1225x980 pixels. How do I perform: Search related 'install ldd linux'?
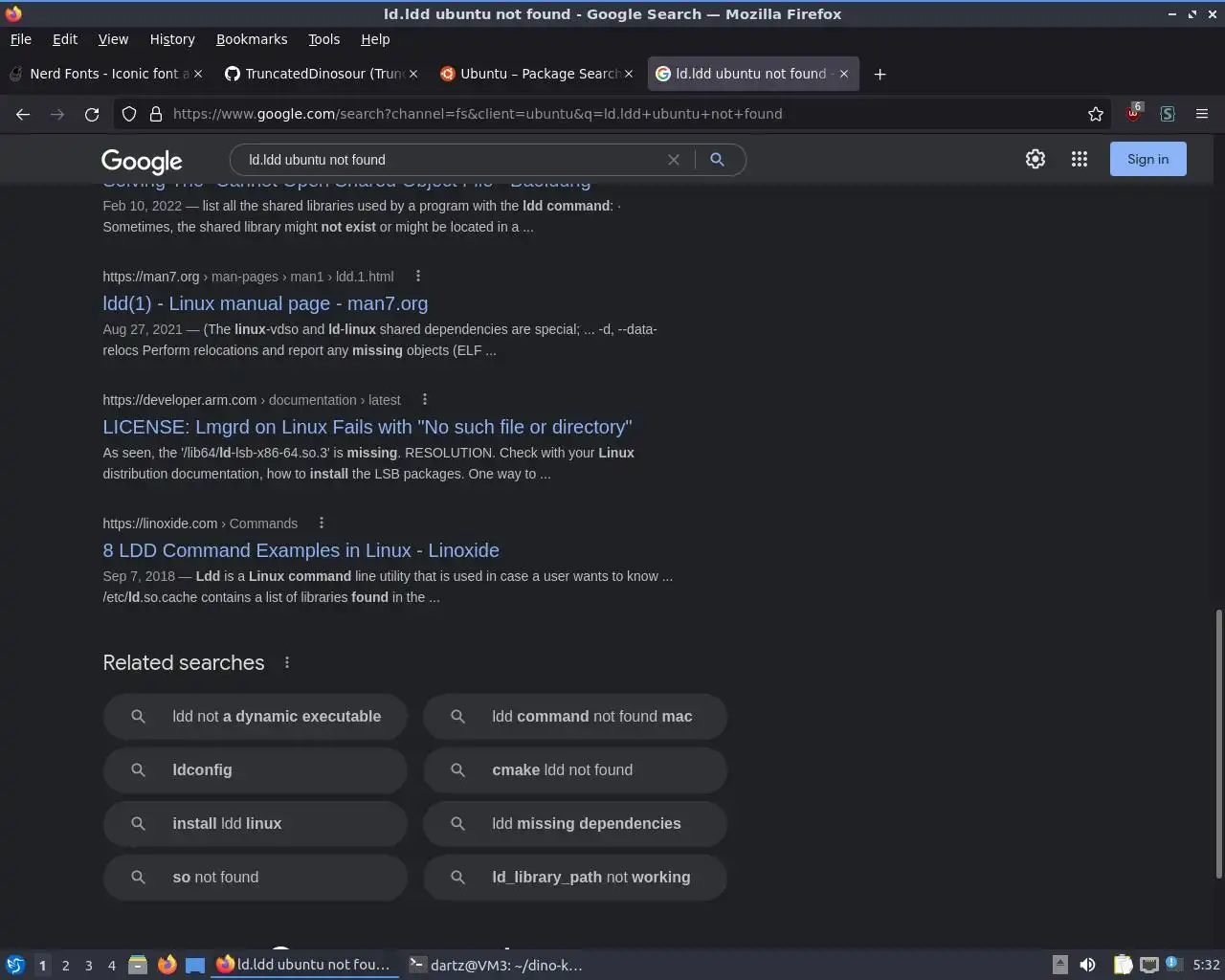256,823
